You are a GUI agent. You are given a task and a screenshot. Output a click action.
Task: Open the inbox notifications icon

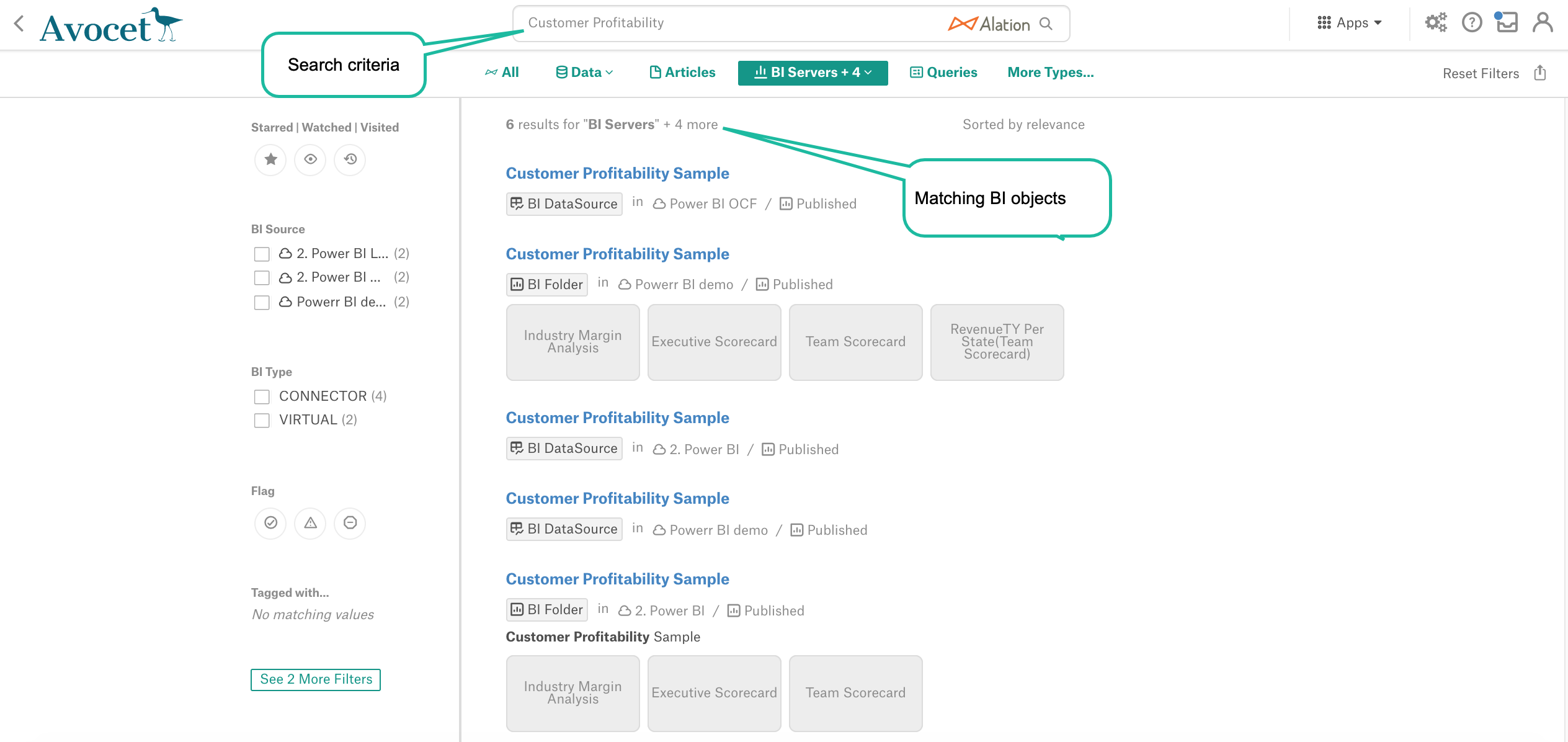tap(1506, 22)
